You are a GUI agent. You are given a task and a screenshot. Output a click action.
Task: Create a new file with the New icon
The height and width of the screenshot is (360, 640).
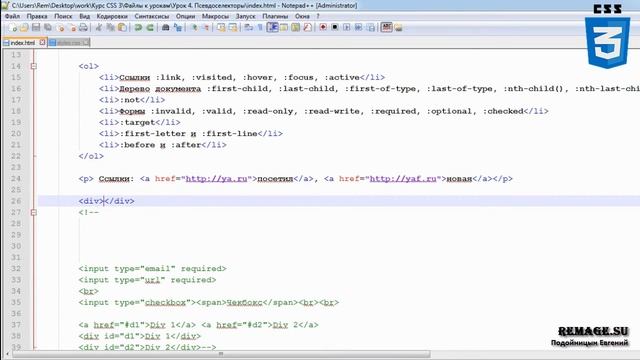(x=12, y=27)
